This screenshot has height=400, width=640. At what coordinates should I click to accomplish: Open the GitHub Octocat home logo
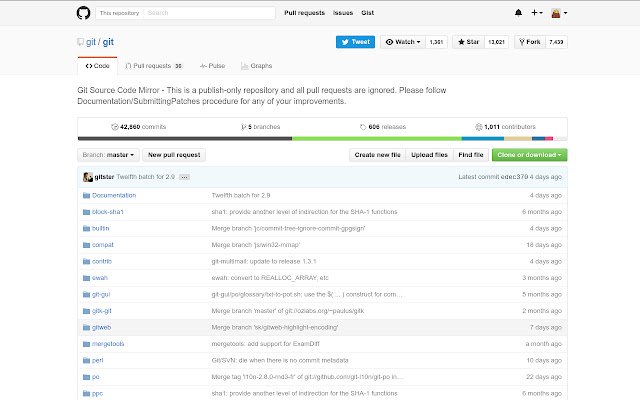click(83, 13)
